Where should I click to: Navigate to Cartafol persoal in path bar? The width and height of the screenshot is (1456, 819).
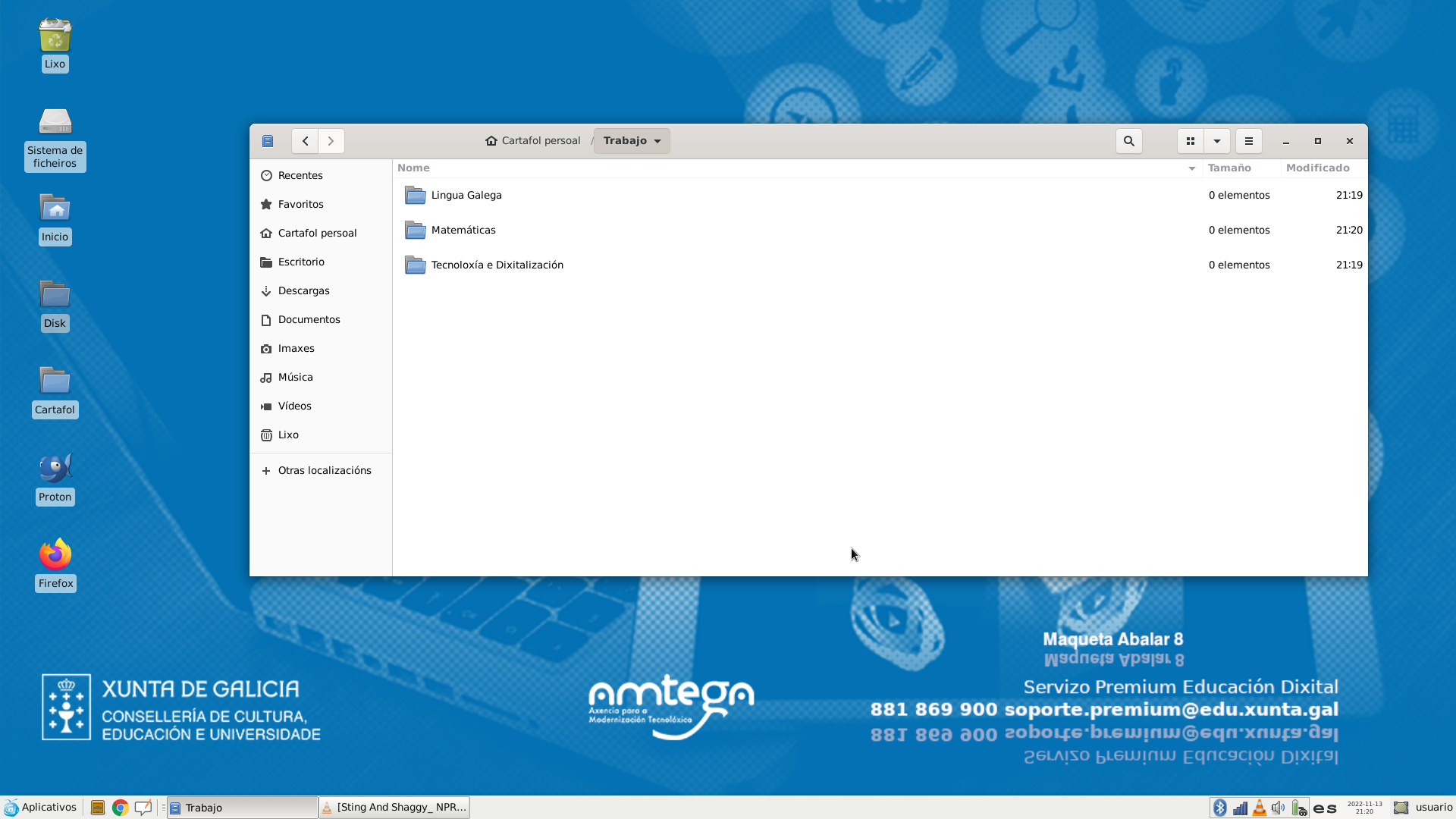pyautogui.click(x=532, y=141)
